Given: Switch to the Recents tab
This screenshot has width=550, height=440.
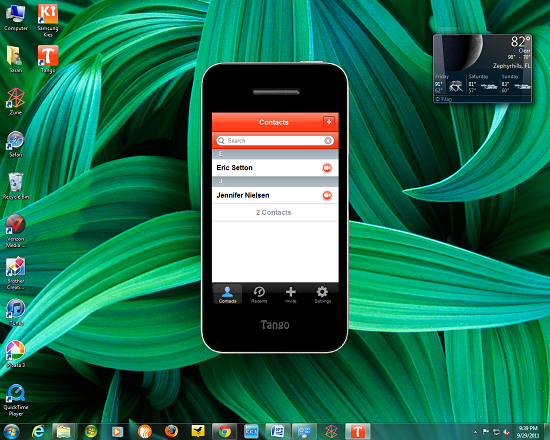Looking at the screenshot, I should point(259,294).
